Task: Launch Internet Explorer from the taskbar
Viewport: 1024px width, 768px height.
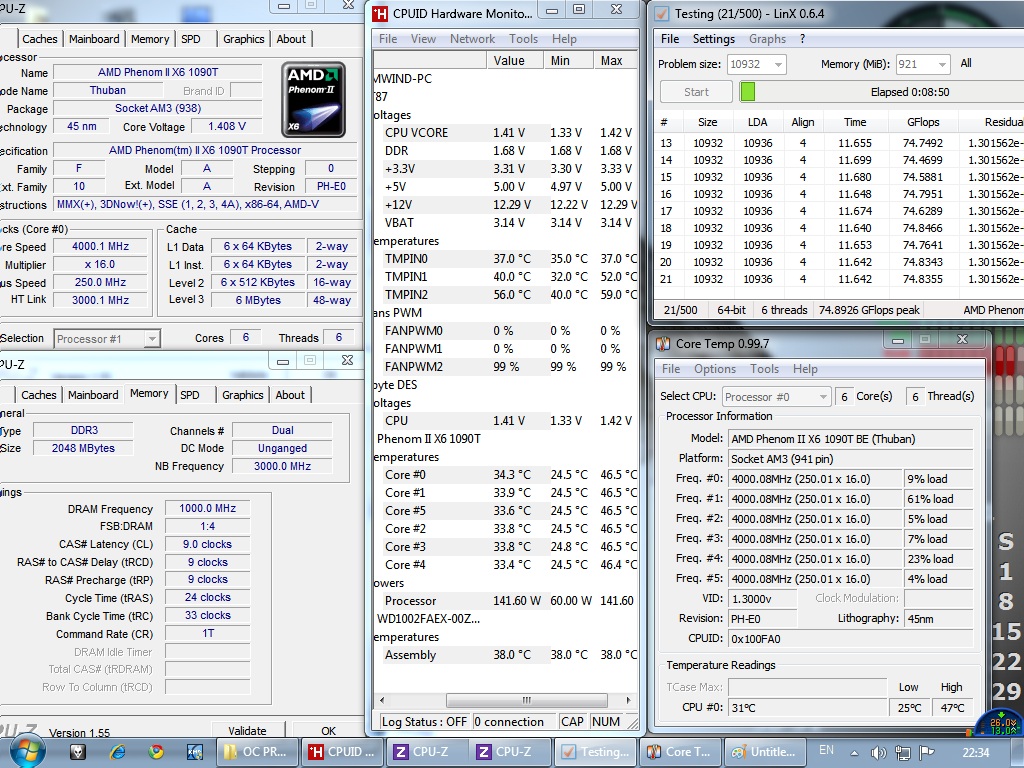Action: pos(118,751)
